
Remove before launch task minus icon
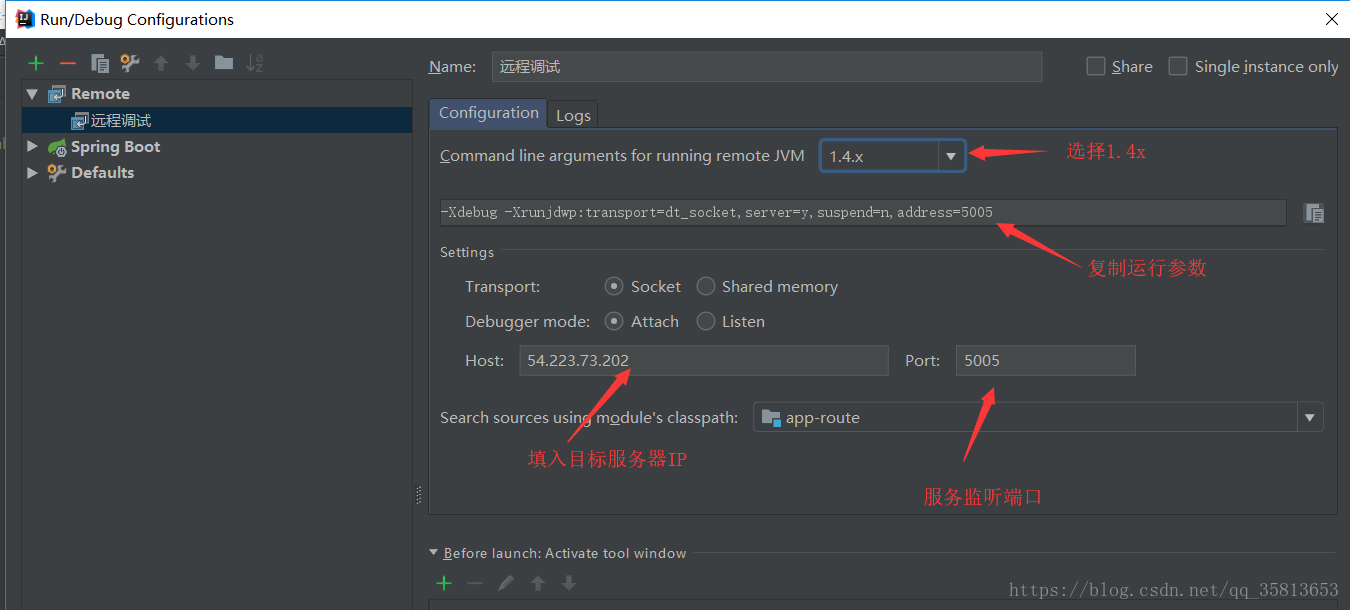(475, 583)
